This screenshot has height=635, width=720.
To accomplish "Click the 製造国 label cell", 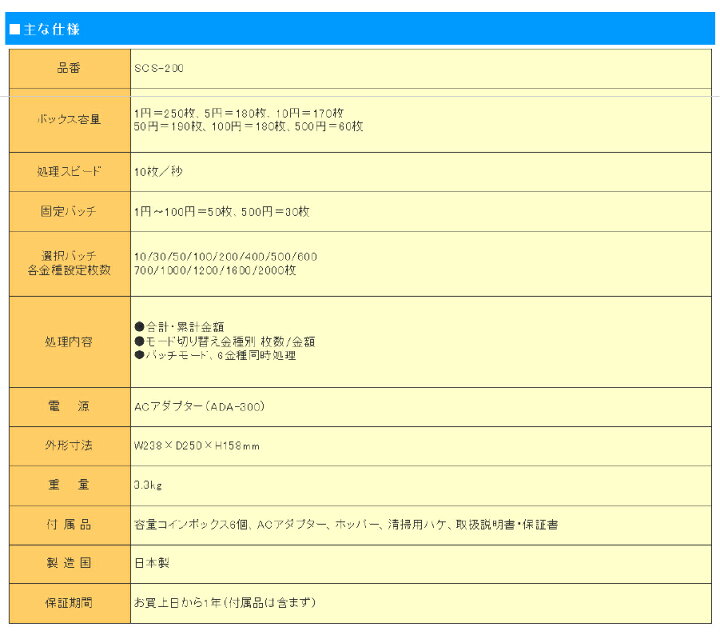I will click(x=70, y=564).
